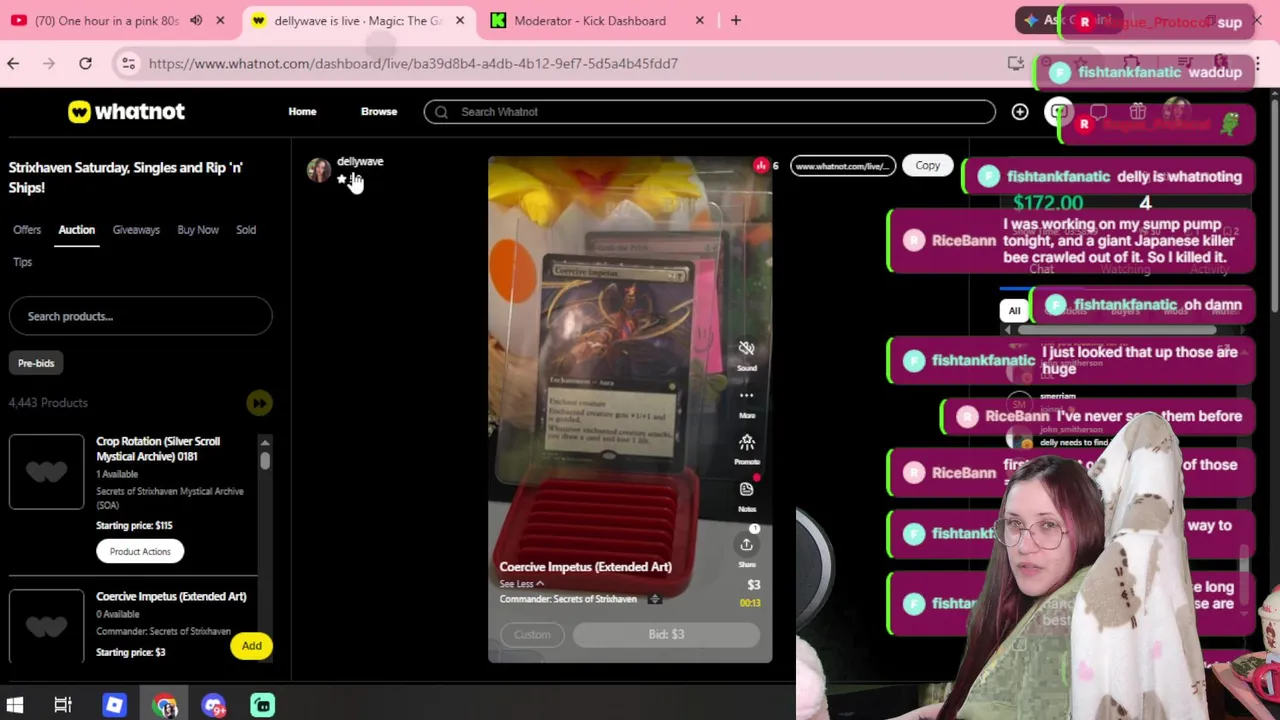This screenshot has height=720, width=1280.
Task: Open the More options menu
Action: click(x=747, y=395)
